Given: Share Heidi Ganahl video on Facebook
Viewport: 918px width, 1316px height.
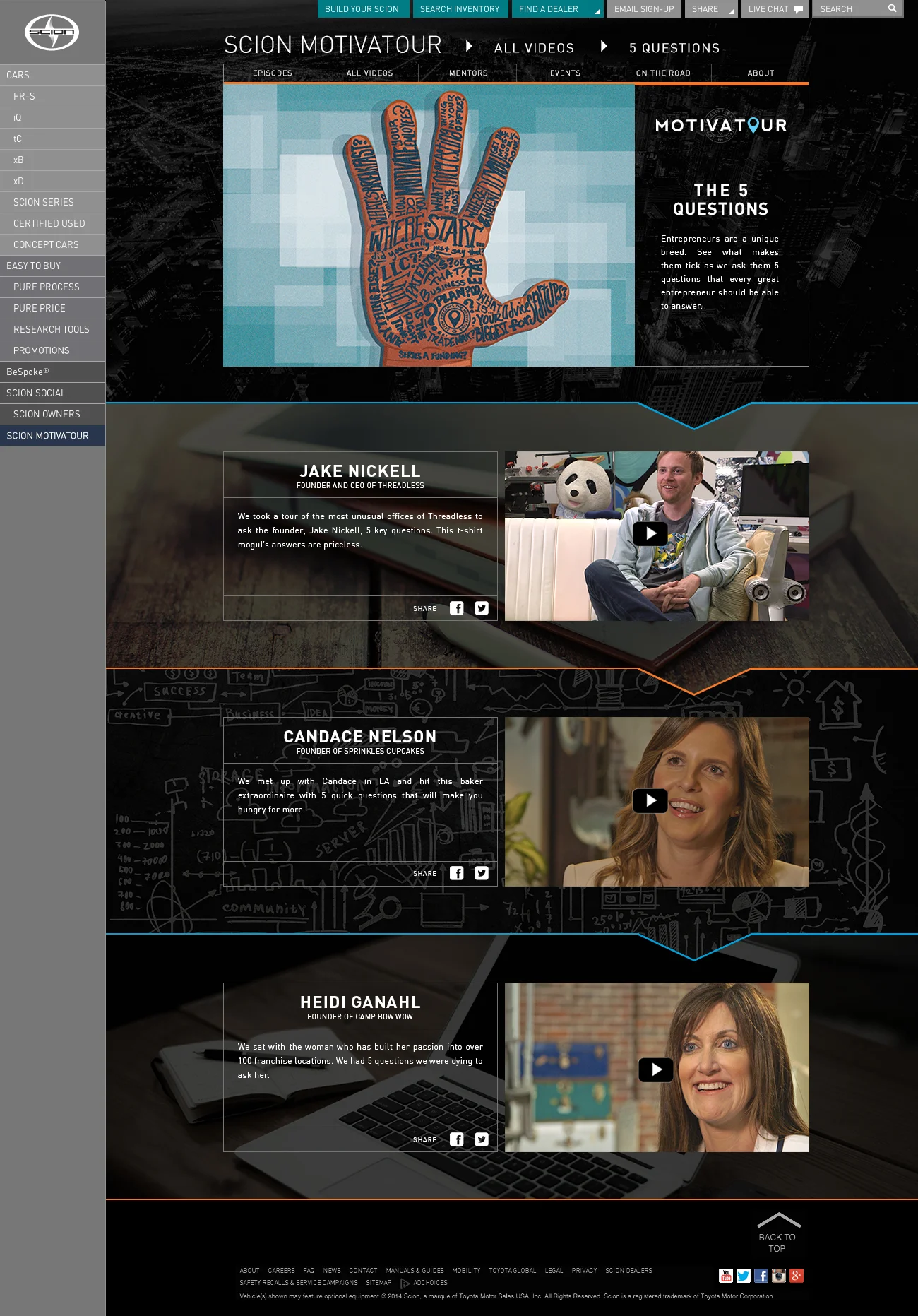Looking at the screenshot, I should pyautogui.click(x=457, y=1139).
